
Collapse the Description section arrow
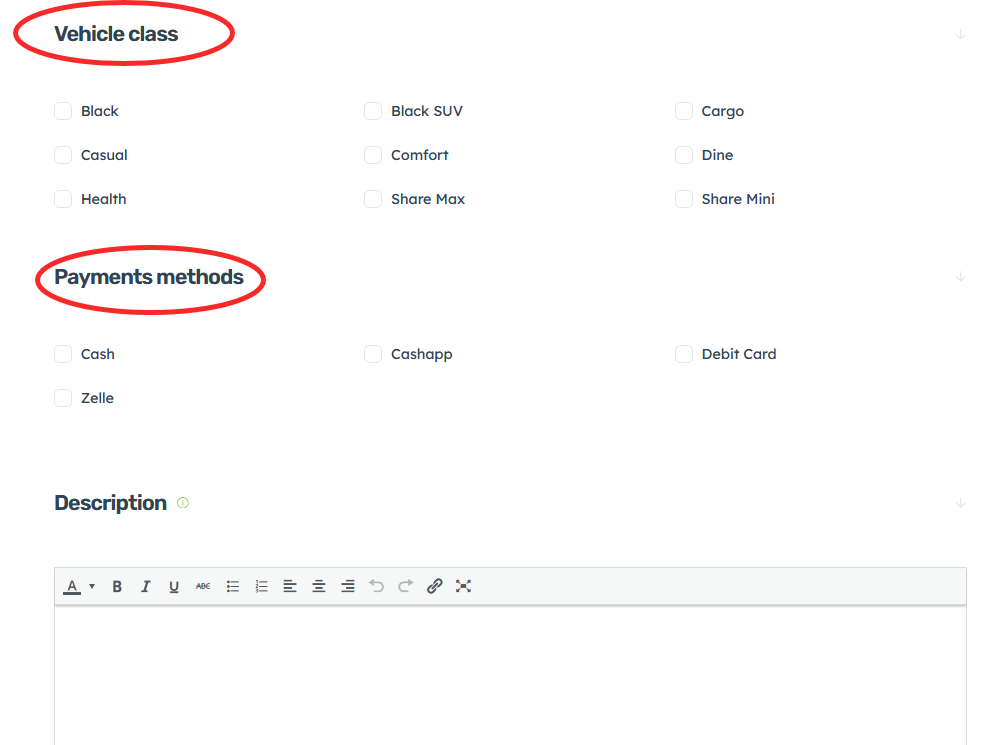(x=960, y=503)
